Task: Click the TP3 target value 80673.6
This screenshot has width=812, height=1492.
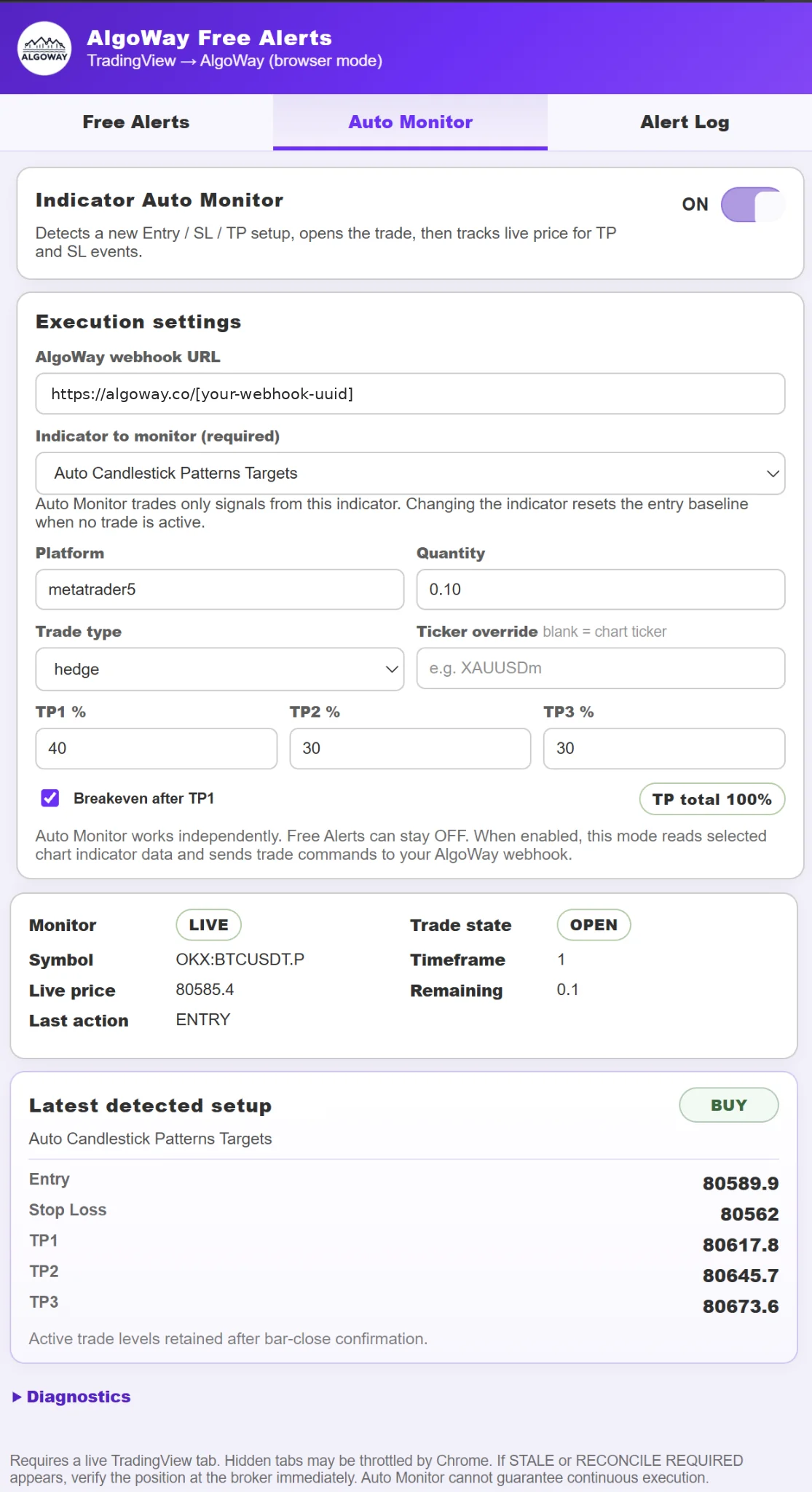Action: click(741, 1306)
